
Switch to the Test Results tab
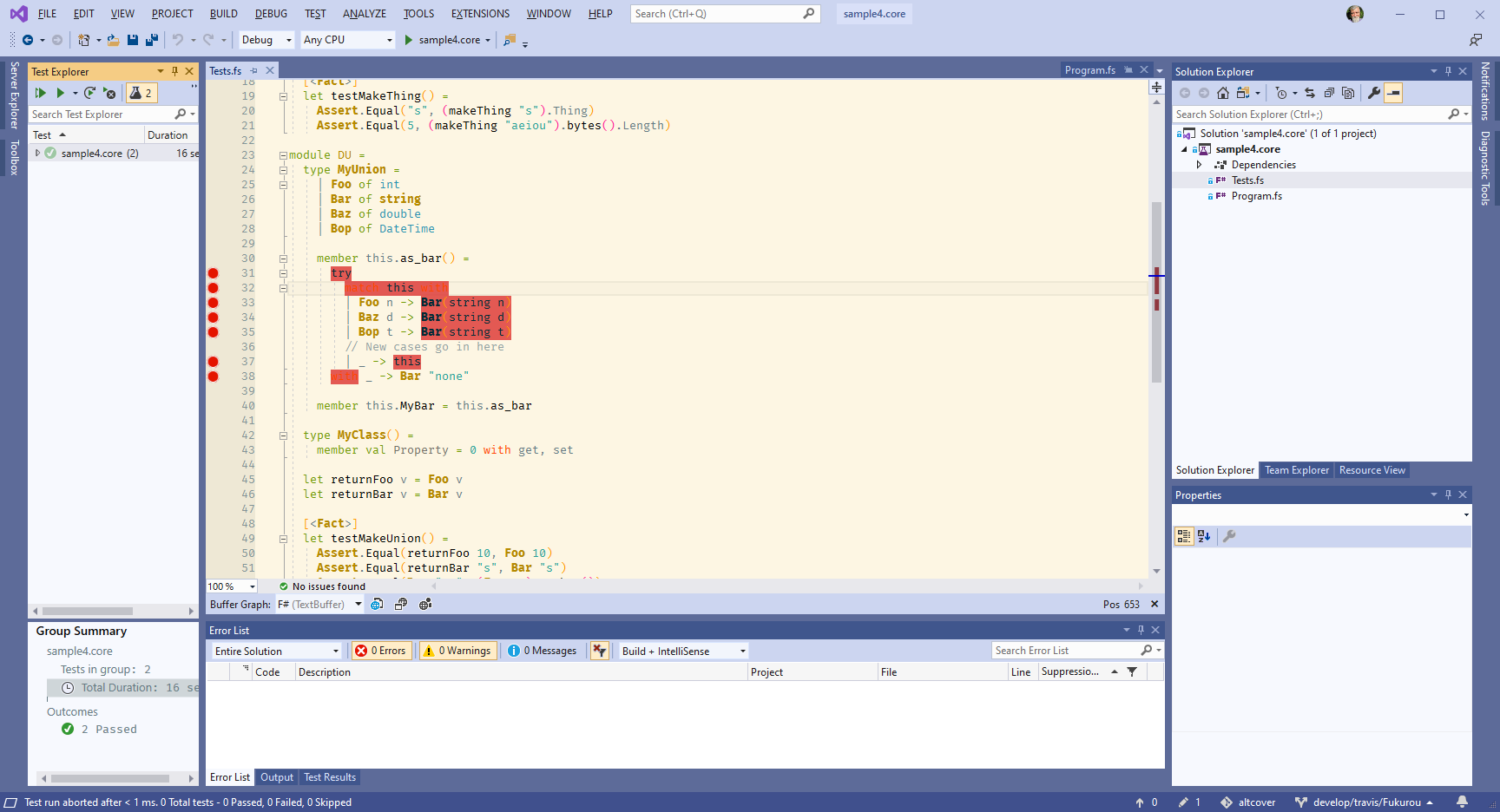coord(330,777)
